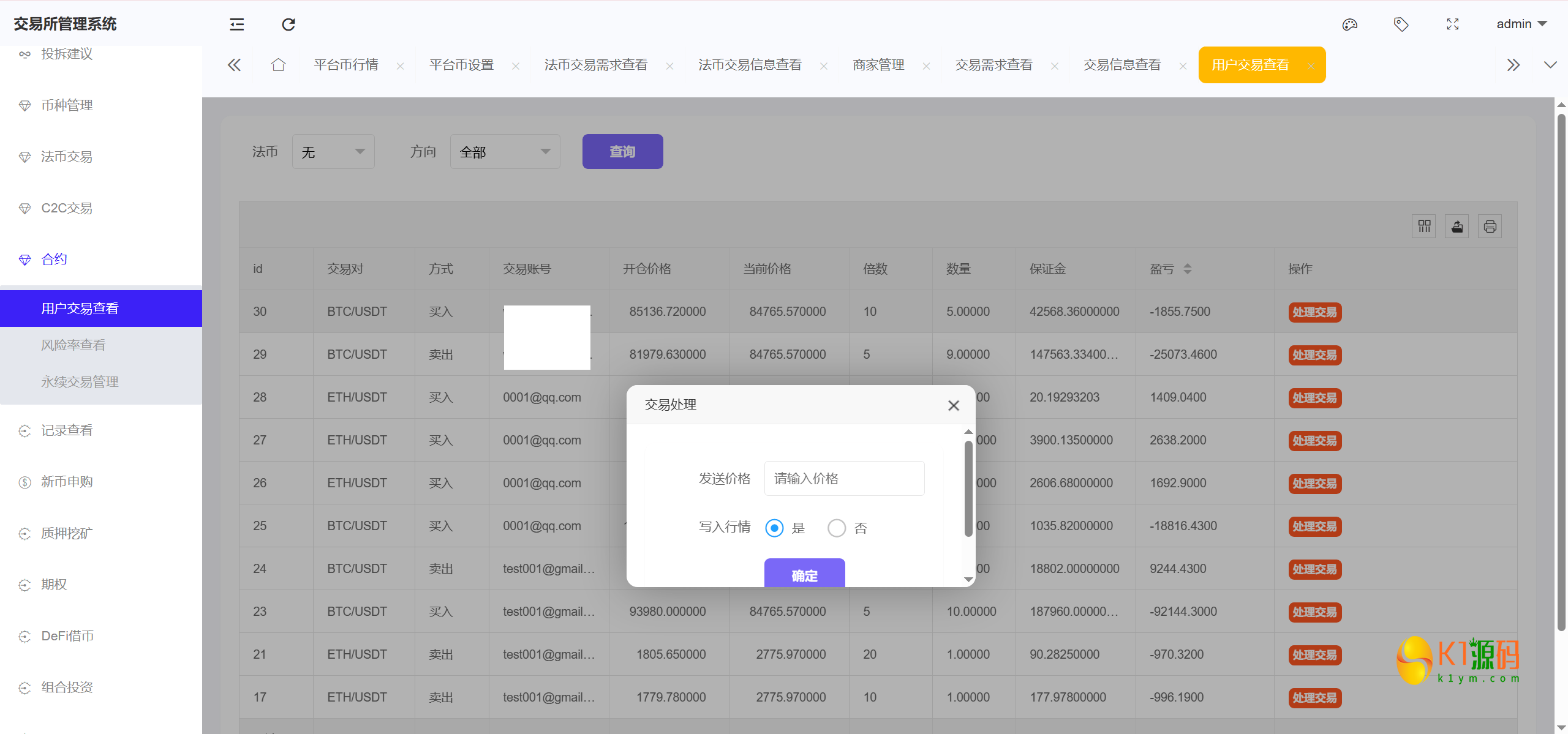Toggle the 盈亏 column sort arrows
This screenshot has height=734, width=1568.
point(1188,269)
